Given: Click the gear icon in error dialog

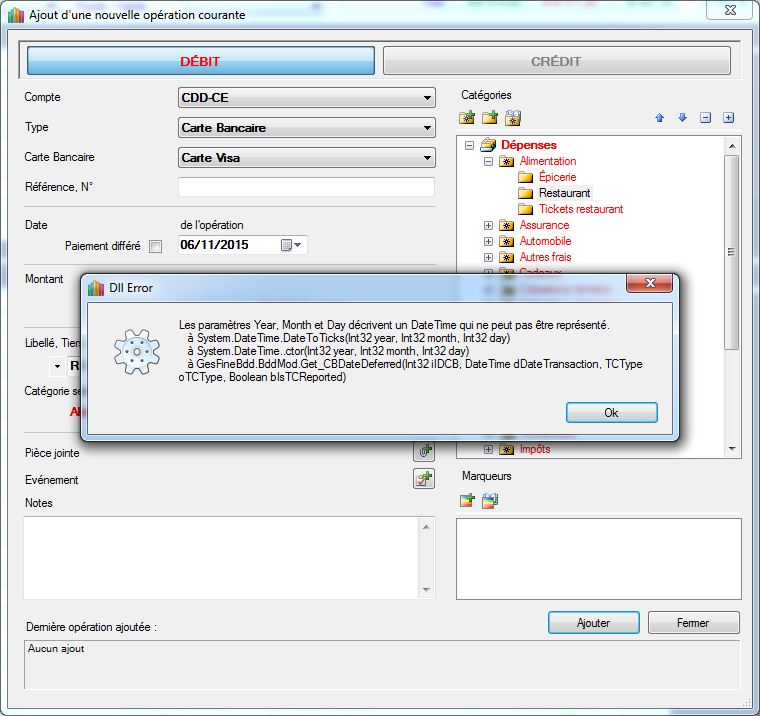Looking at the screenshot, I should click(x=137, y=351).
